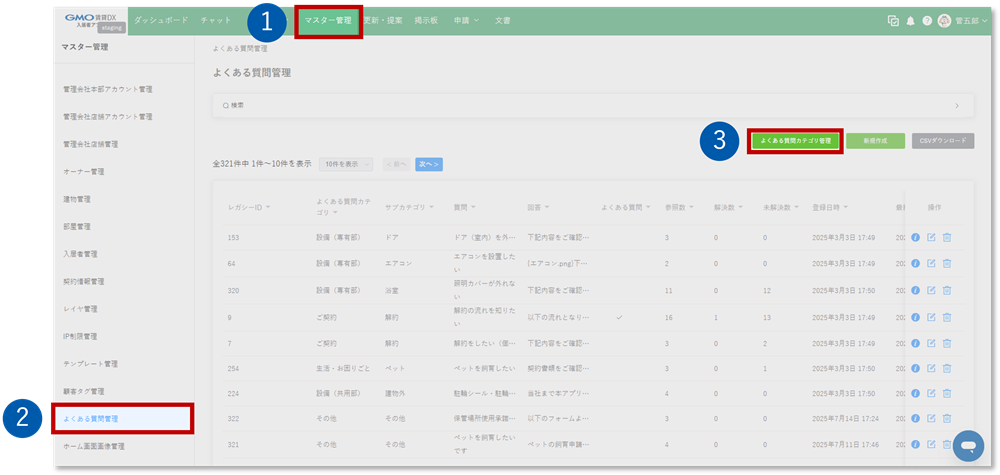Sort by 解決数 column header

[728, 207]
